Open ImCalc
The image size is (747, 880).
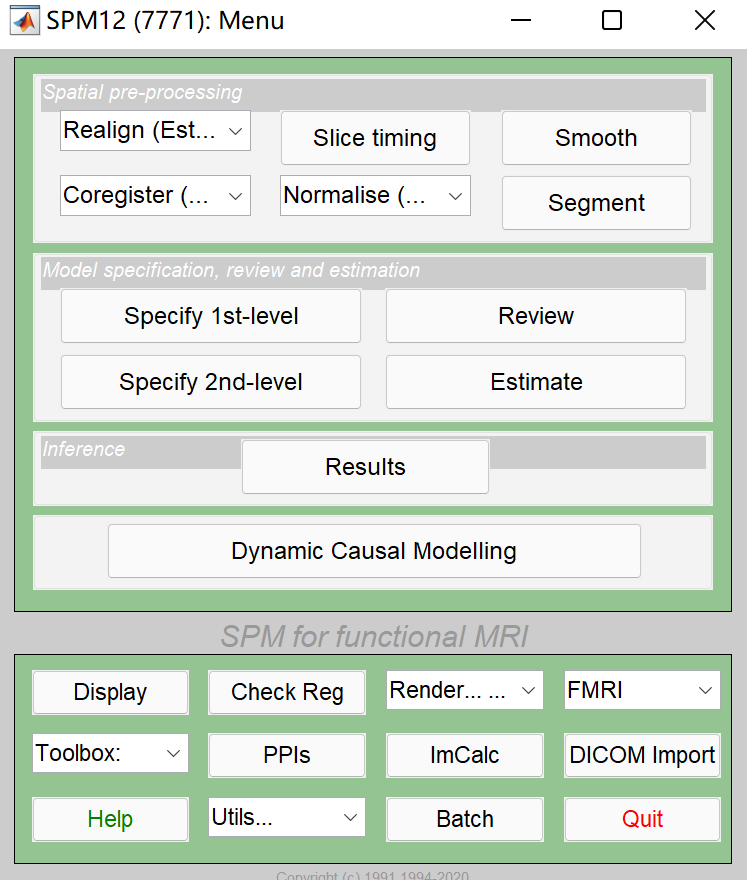(465, 755)
